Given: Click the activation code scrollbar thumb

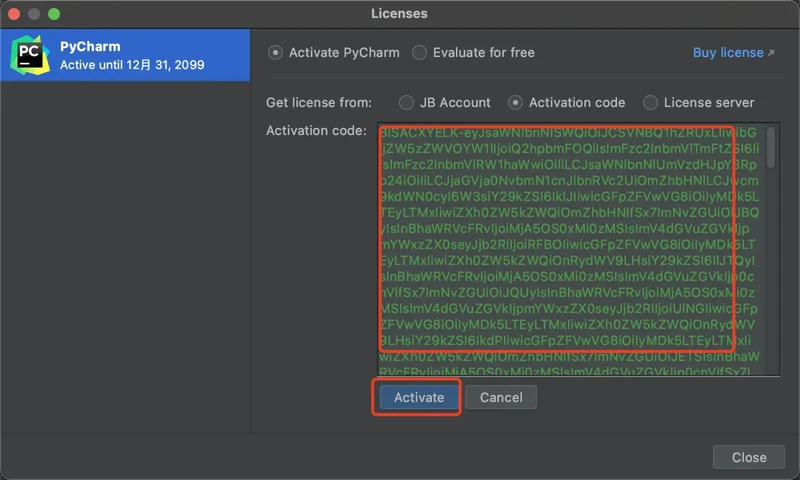Looking at the screenshot, I should tap(771, 147).
